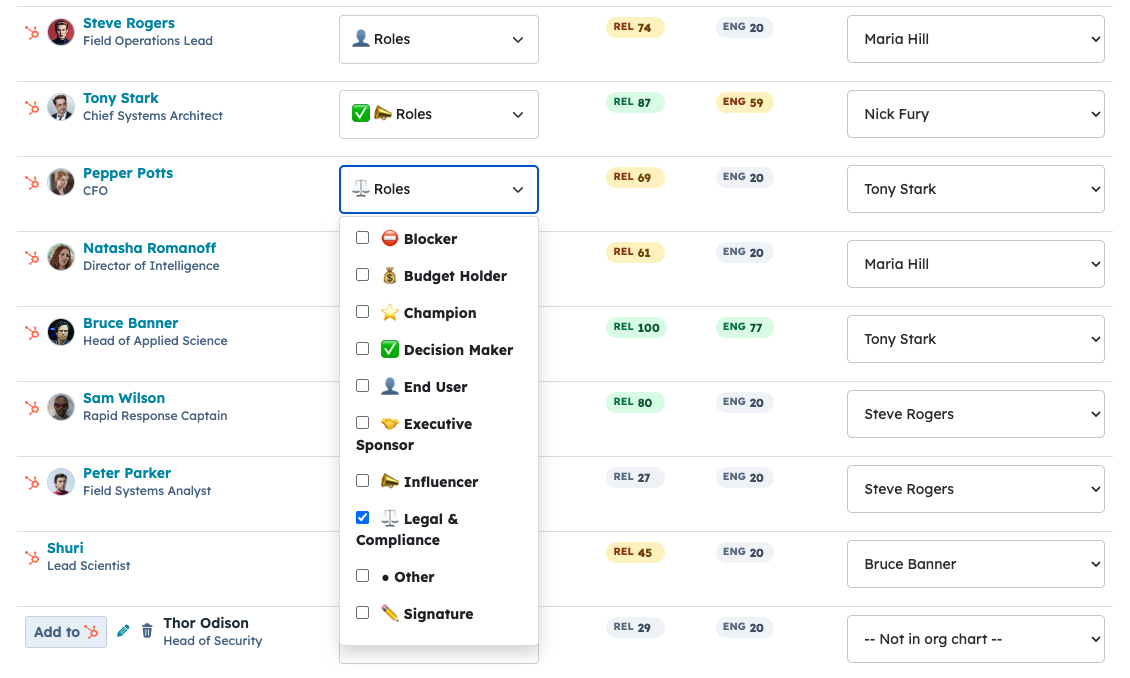Open Bruce Banner's contact link
This screenshot has width=1130, height=678.
130,323
